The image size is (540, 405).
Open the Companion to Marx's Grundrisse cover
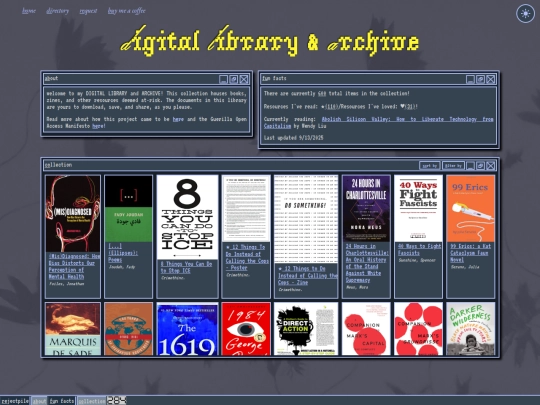tap(418, 329)
